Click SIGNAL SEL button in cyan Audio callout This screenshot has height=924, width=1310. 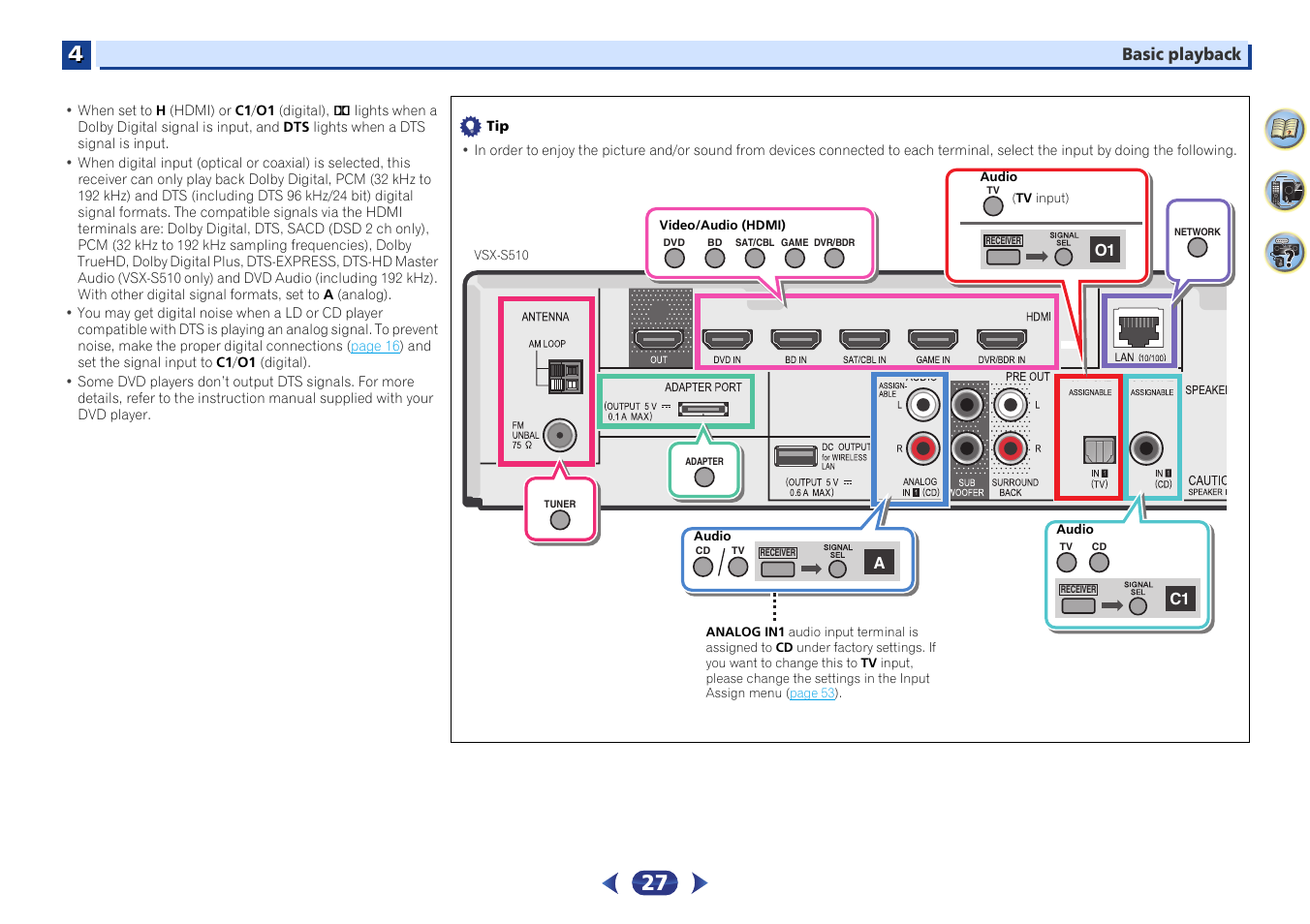click(1138, 606)
